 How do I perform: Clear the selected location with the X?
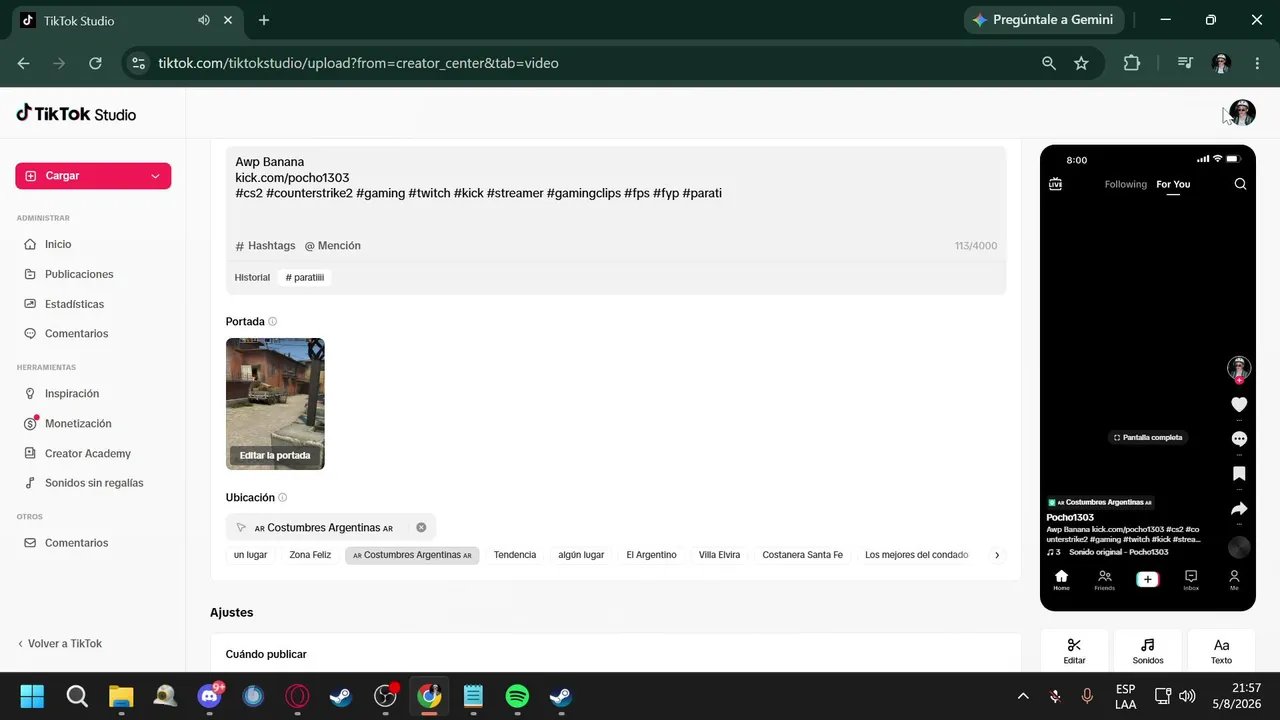tap(421, 528)
